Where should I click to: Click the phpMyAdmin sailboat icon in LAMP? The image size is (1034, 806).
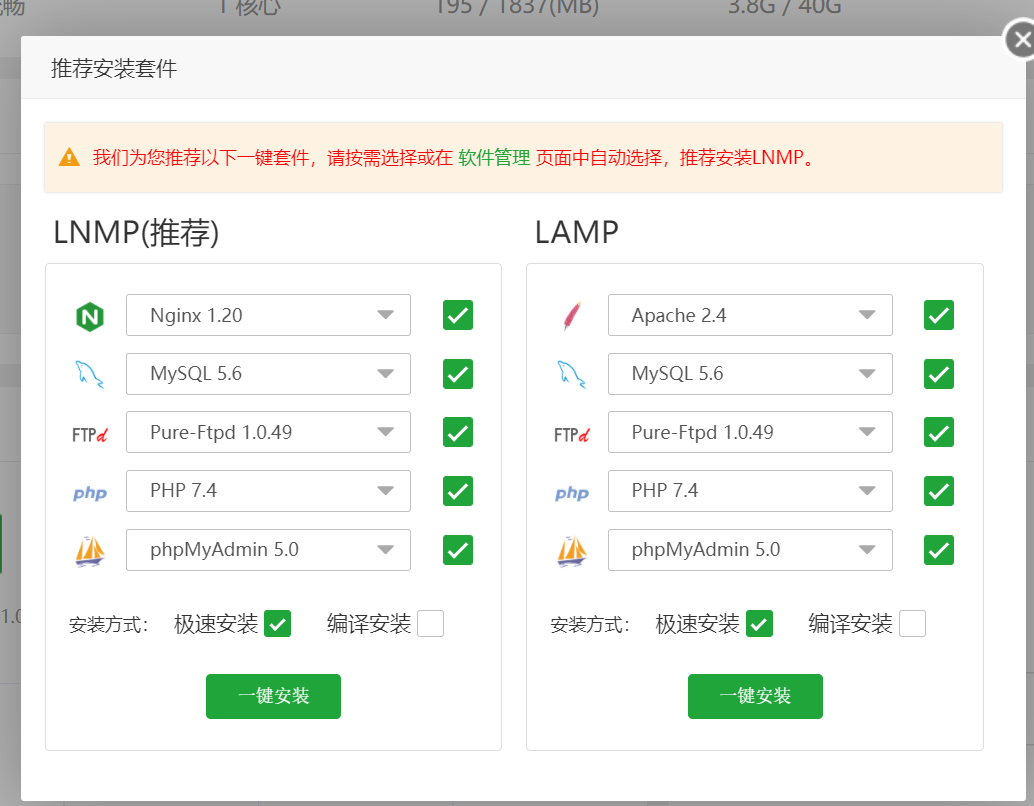572,551
